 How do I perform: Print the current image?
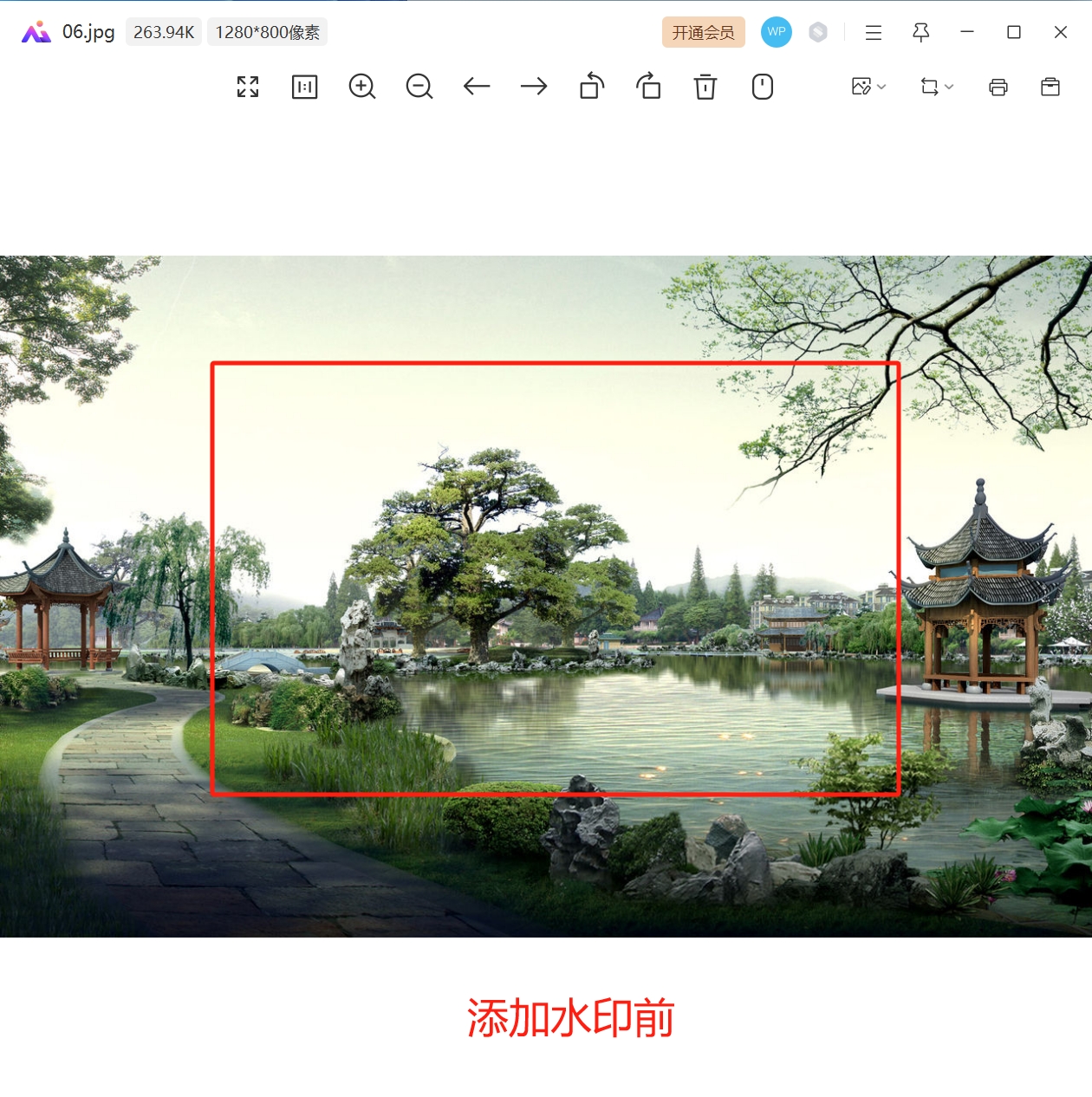998,87
